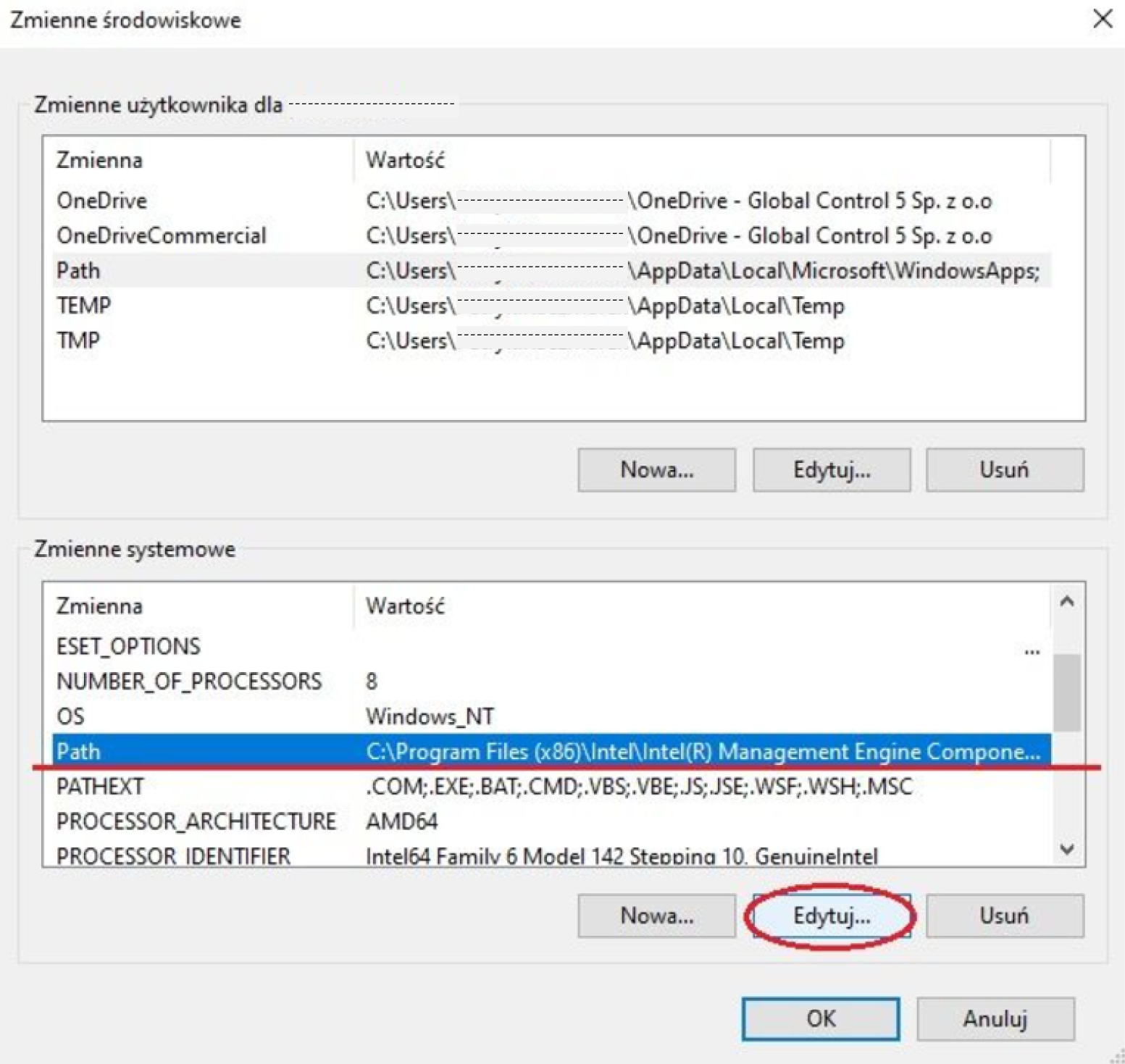Select the TEMP user variable
The height and width of the screenshot is (1064, 1125).
[x=83, y=305]
